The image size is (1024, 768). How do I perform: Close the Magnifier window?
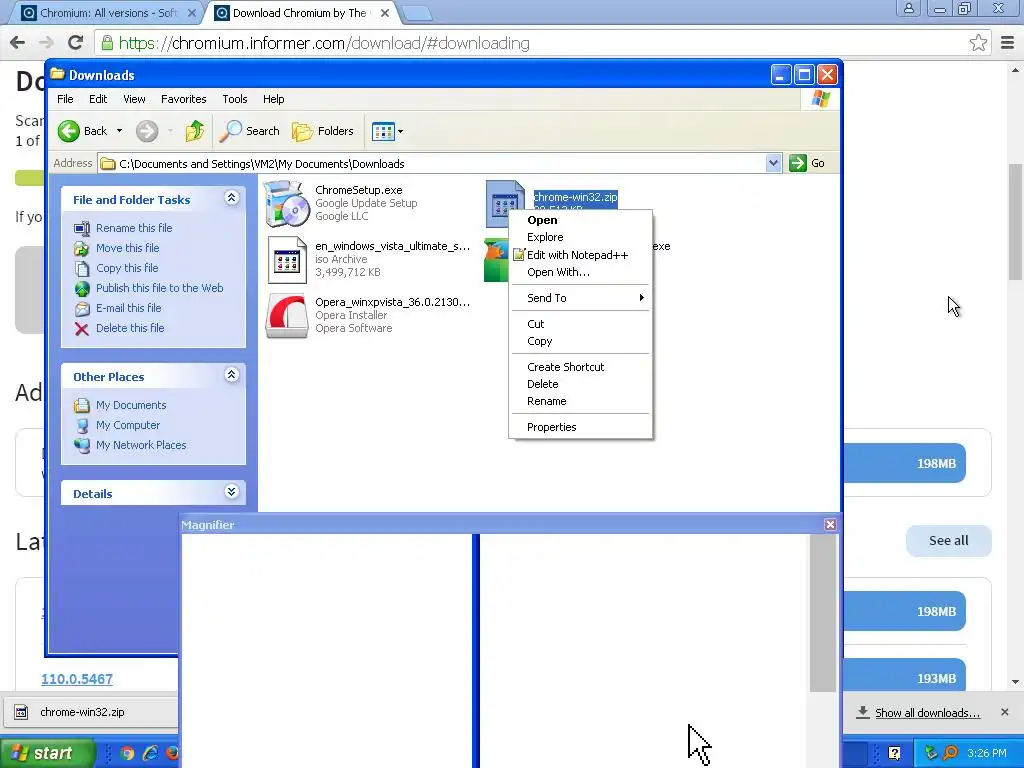point(830,524)
